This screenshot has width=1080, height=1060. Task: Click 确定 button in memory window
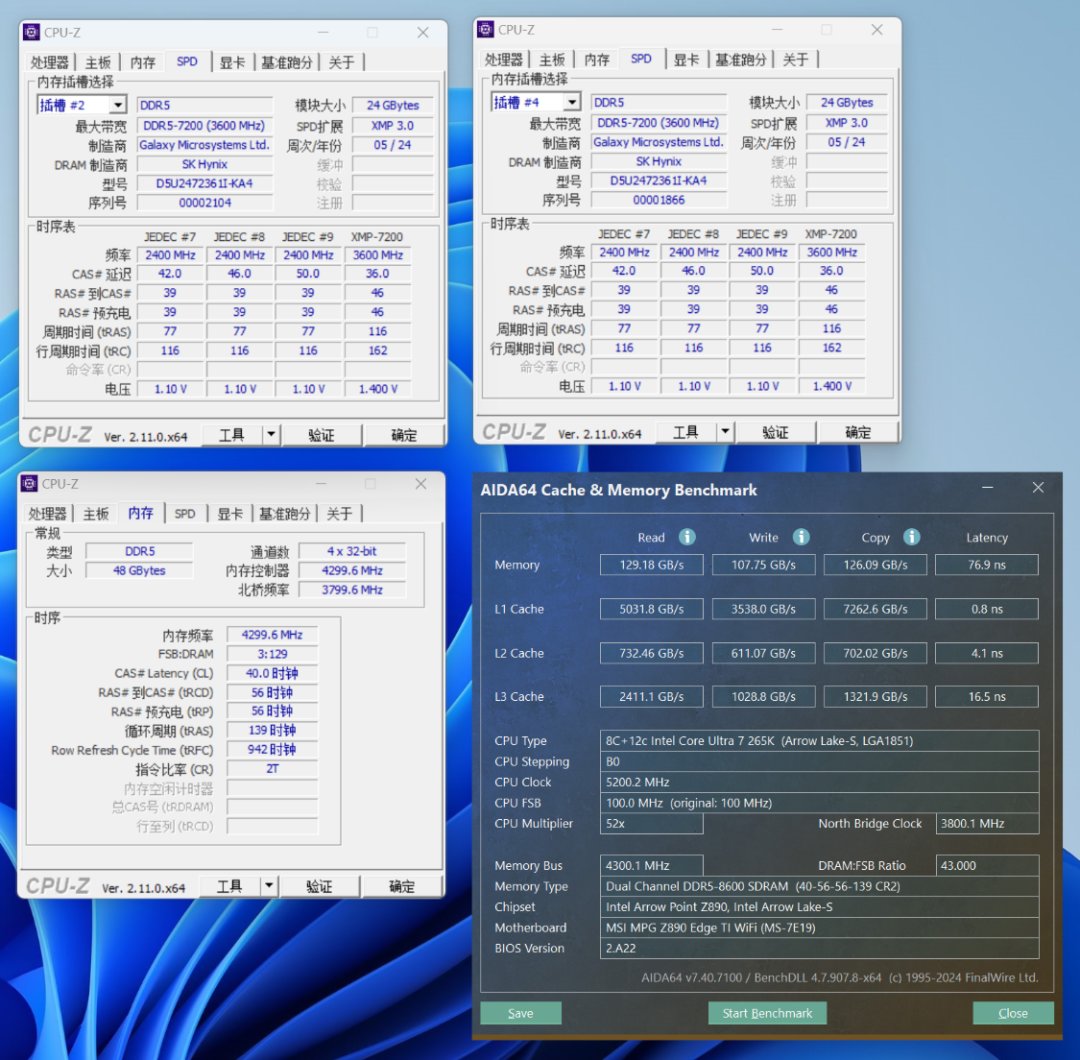(402, 886)
